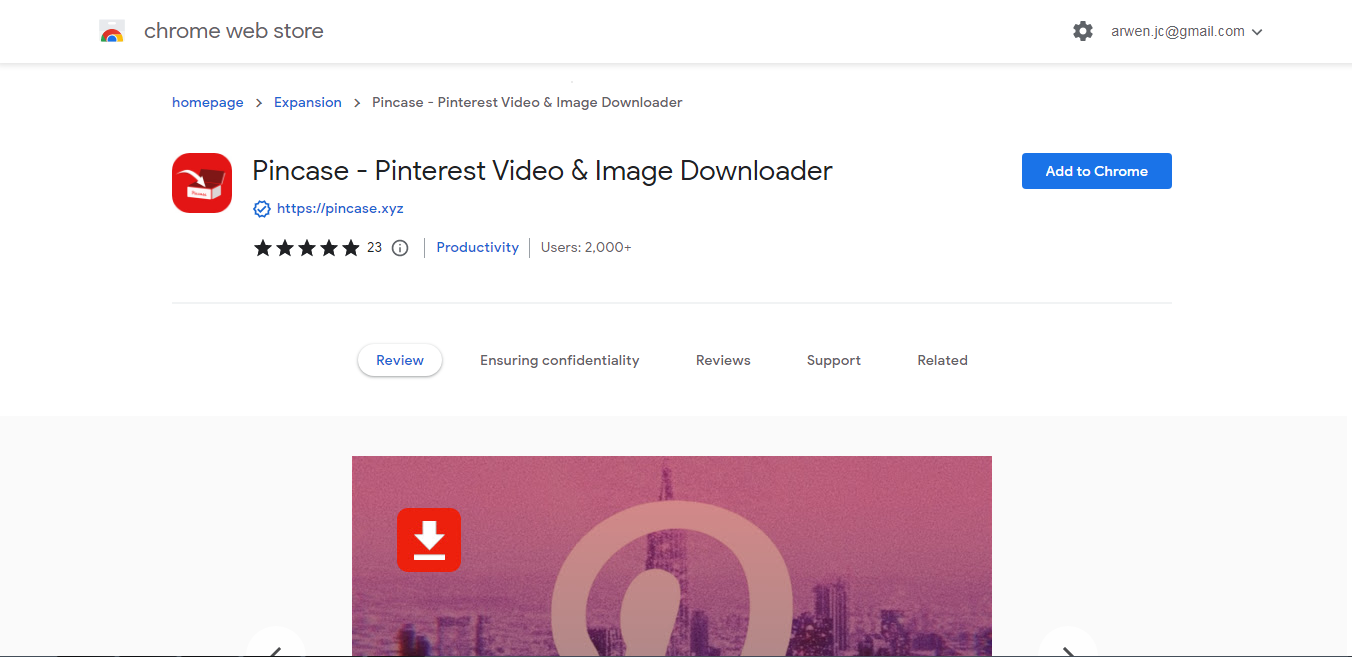This screenshot has width=1352, height=657.
Task: Click the Add to Chrome button
Action: coord(1097,171)
